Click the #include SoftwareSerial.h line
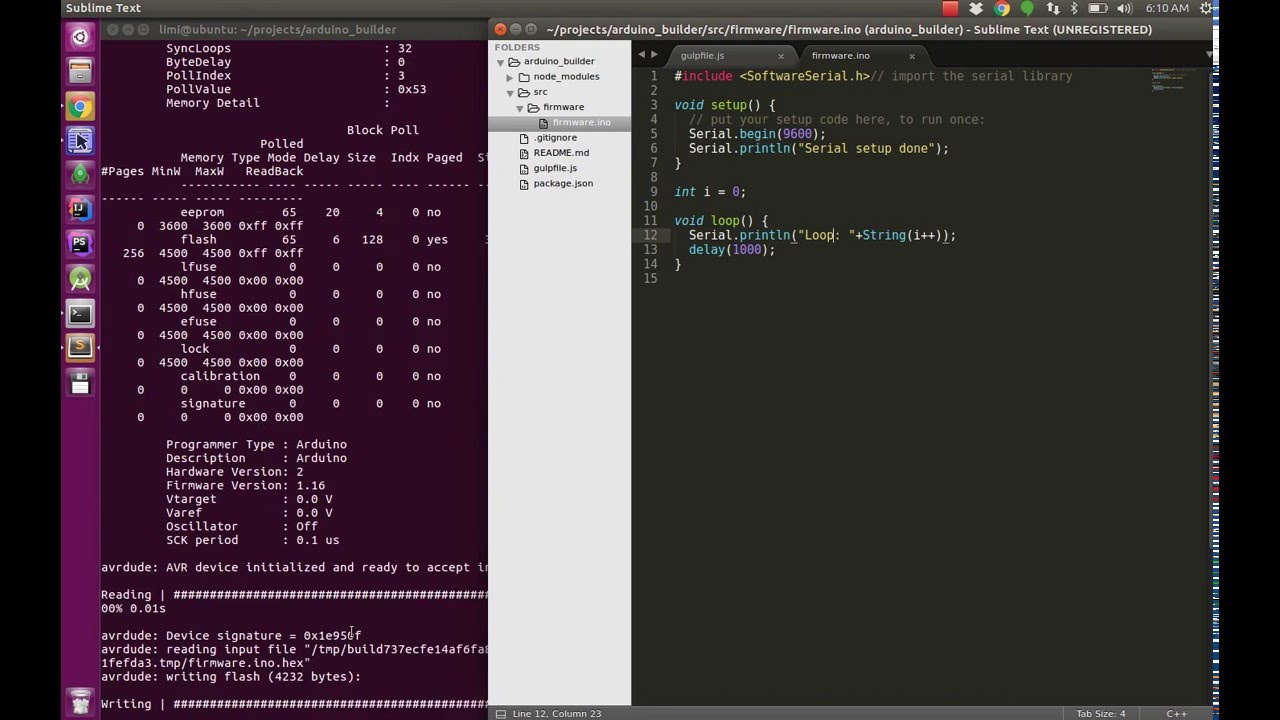 click(873, 76)
